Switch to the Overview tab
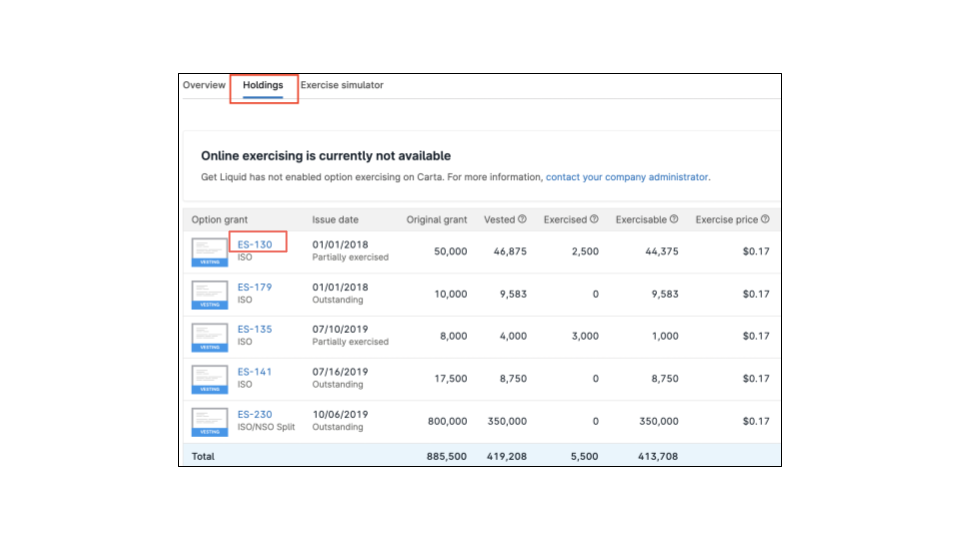The image size is (960, 540). 204,85
